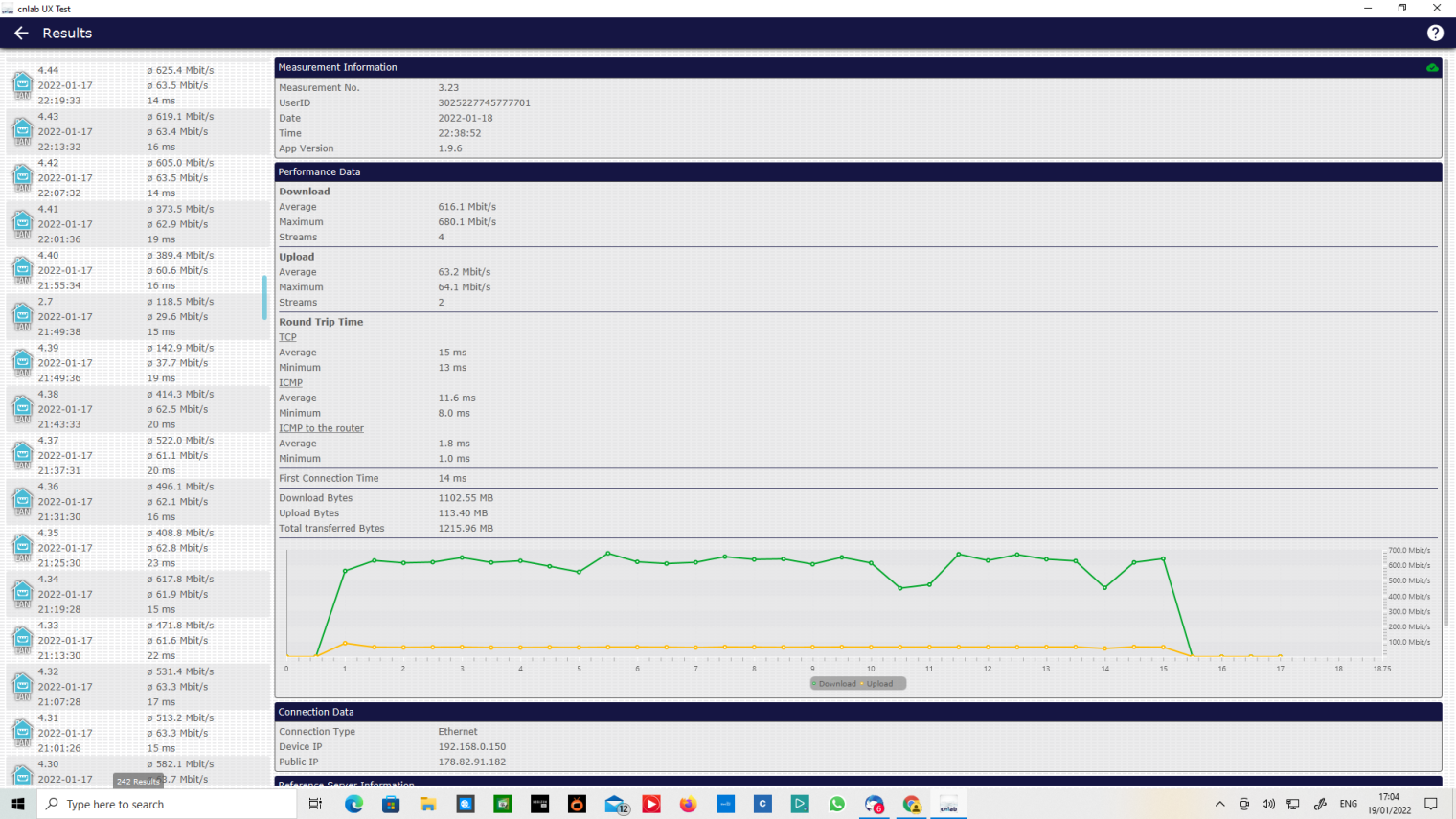The height and width of the screenshot is (819, 1456).
Task: Select measurement 4.44 house icon
Action: coord(22,84)
